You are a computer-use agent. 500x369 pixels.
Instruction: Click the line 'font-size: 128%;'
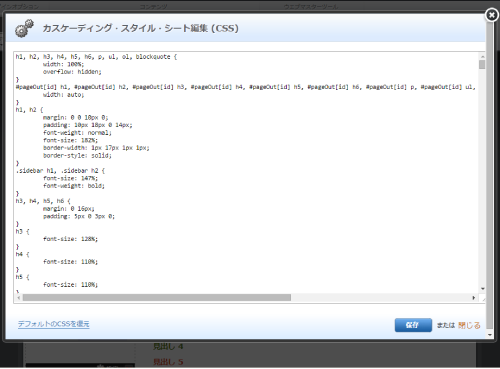point(70,239)
